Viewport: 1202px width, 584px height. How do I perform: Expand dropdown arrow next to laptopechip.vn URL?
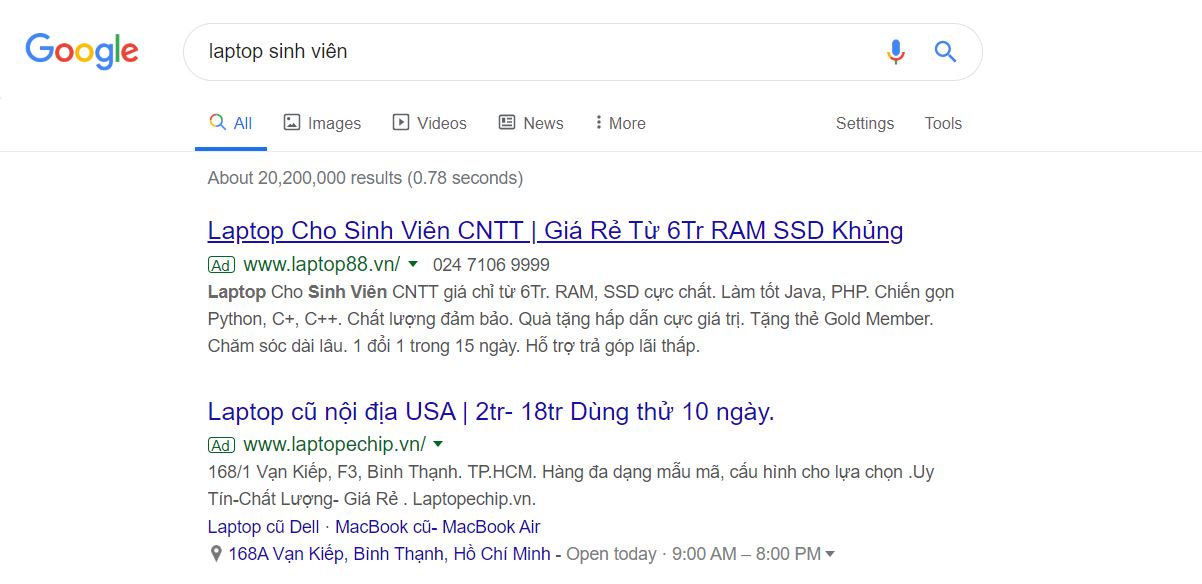coord(438,445)
